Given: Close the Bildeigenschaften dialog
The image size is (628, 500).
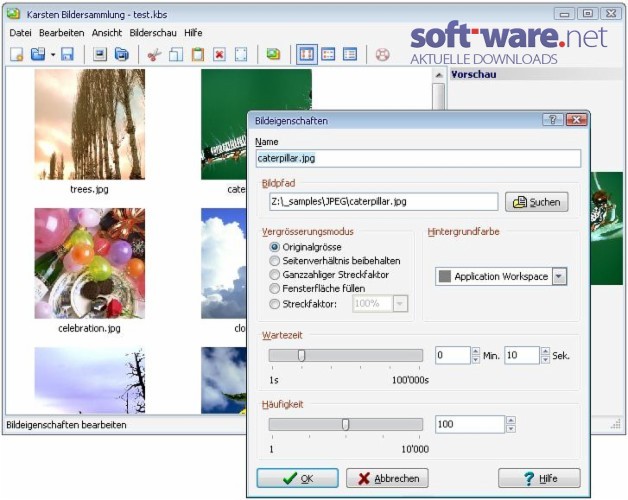Looking at the screenshot, I should pyautogui.click(x=576, y=119).
